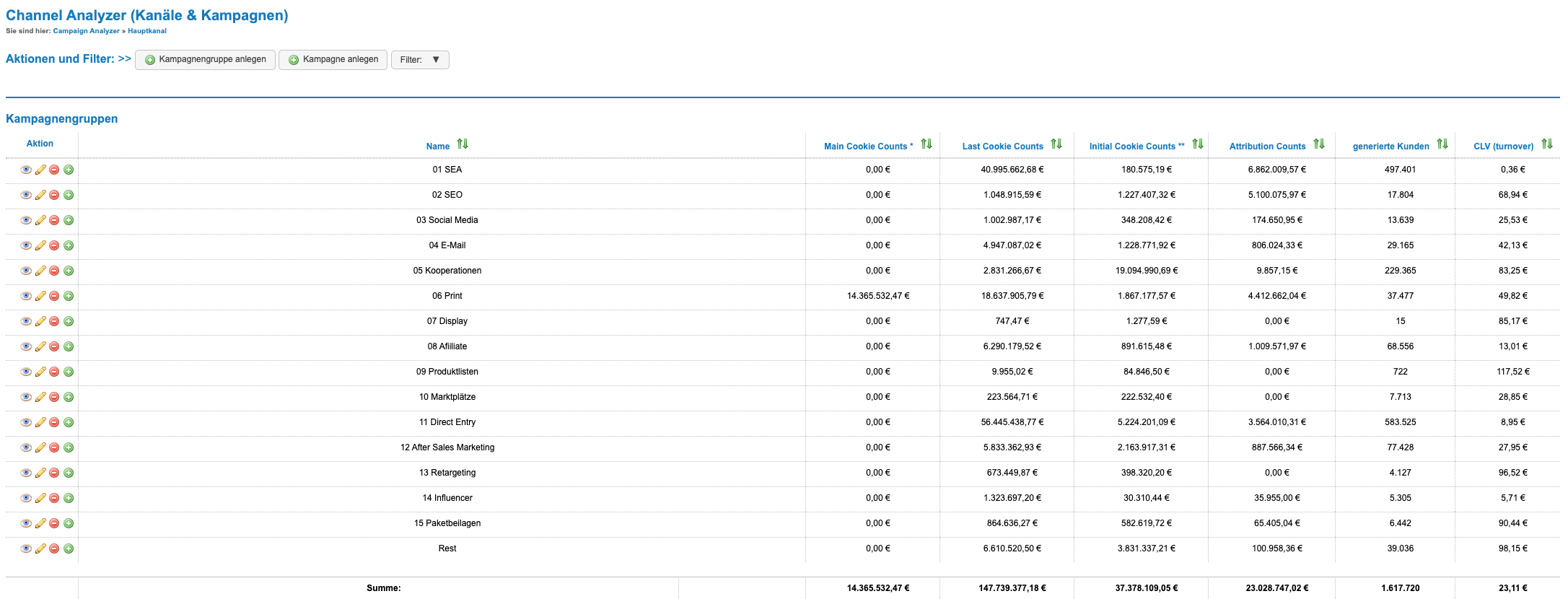Click the eye icon in 05 Kooperationen row
This screenshot has height=599, width=1568.
click(x=26, y=271)
